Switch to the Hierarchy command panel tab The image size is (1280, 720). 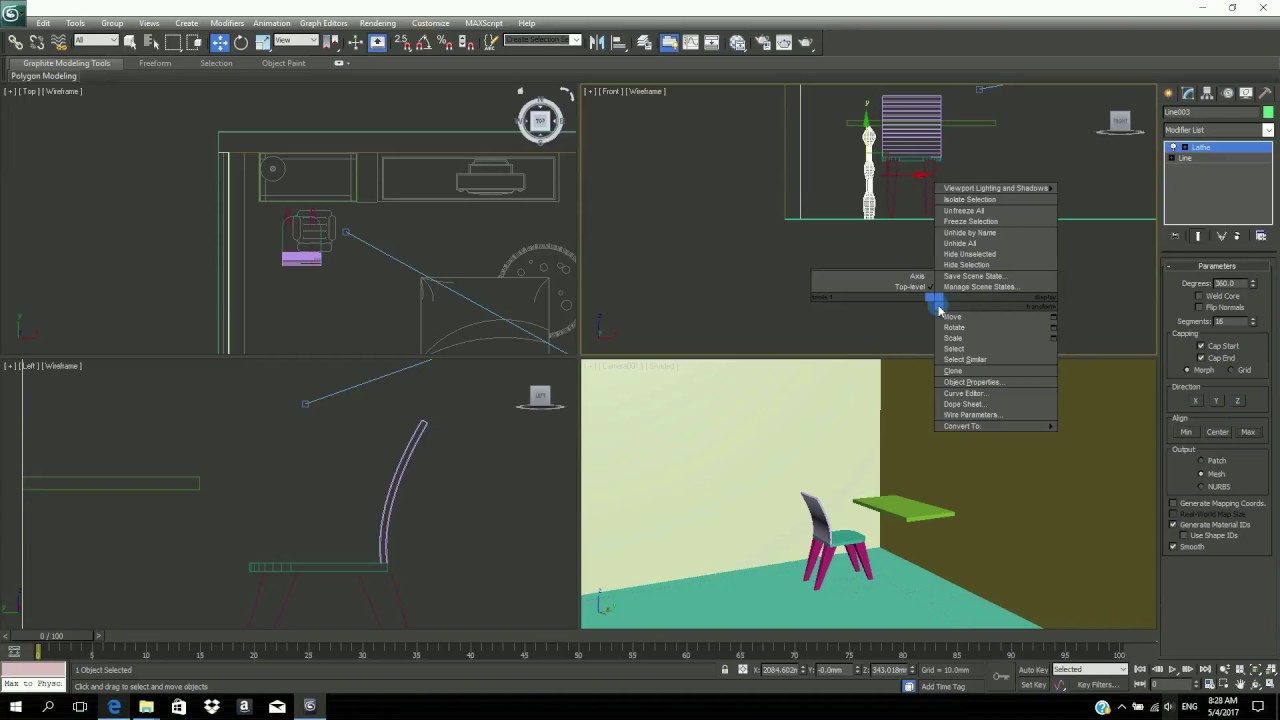pyautogui.click(x=1207, y=93)
